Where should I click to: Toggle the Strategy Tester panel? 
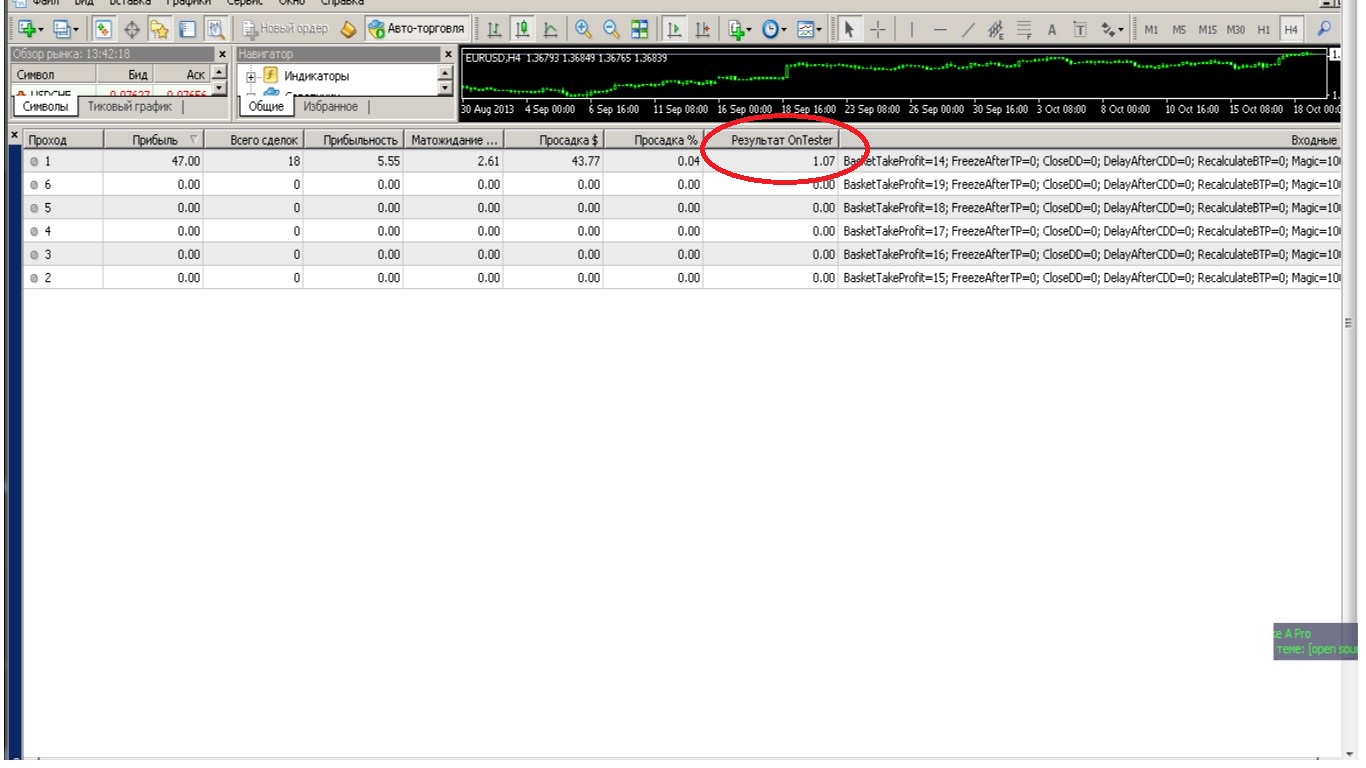(x=216, y=29)
